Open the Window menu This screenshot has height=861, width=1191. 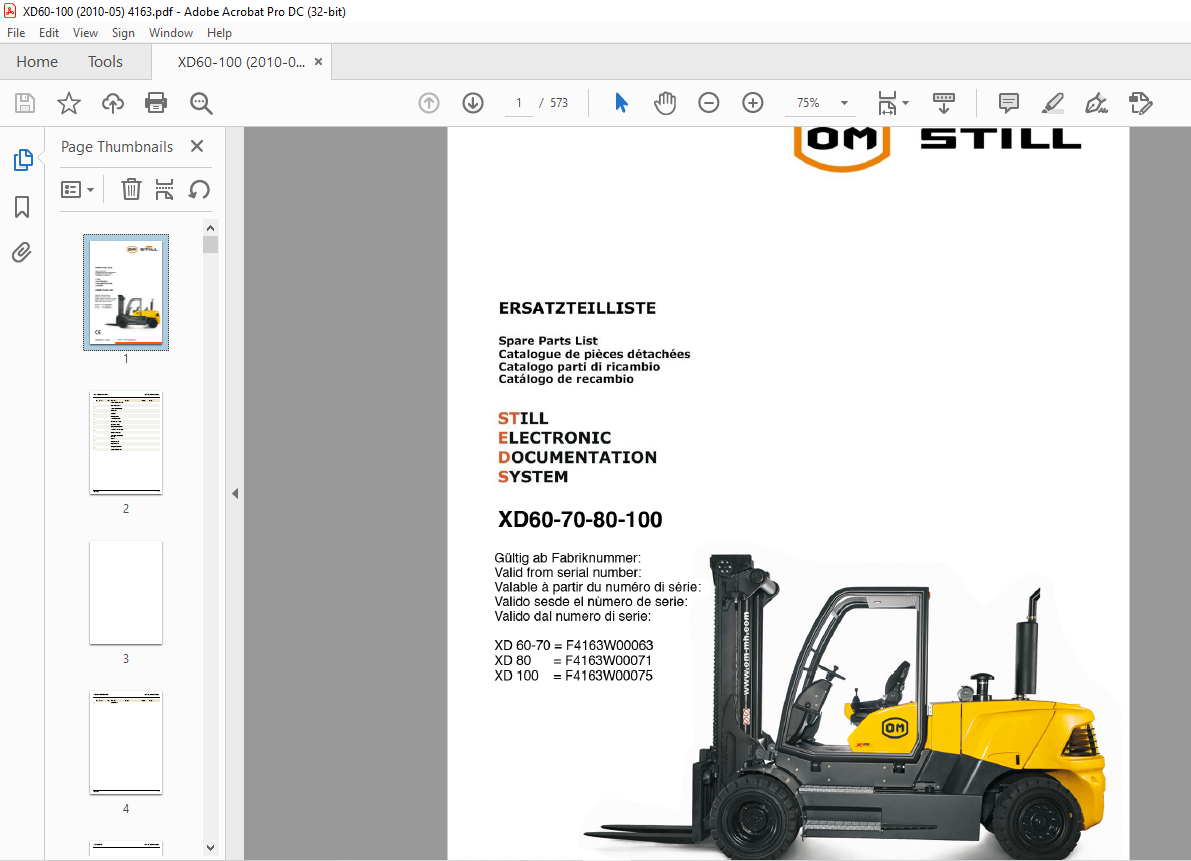pos(171,33)
